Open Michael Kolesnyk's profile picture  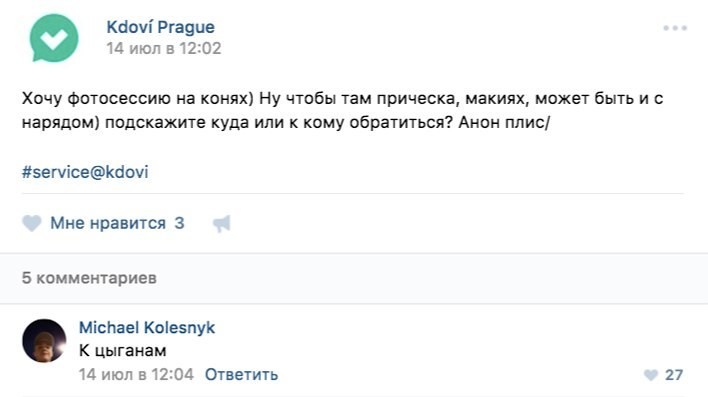tap(44, 341)
